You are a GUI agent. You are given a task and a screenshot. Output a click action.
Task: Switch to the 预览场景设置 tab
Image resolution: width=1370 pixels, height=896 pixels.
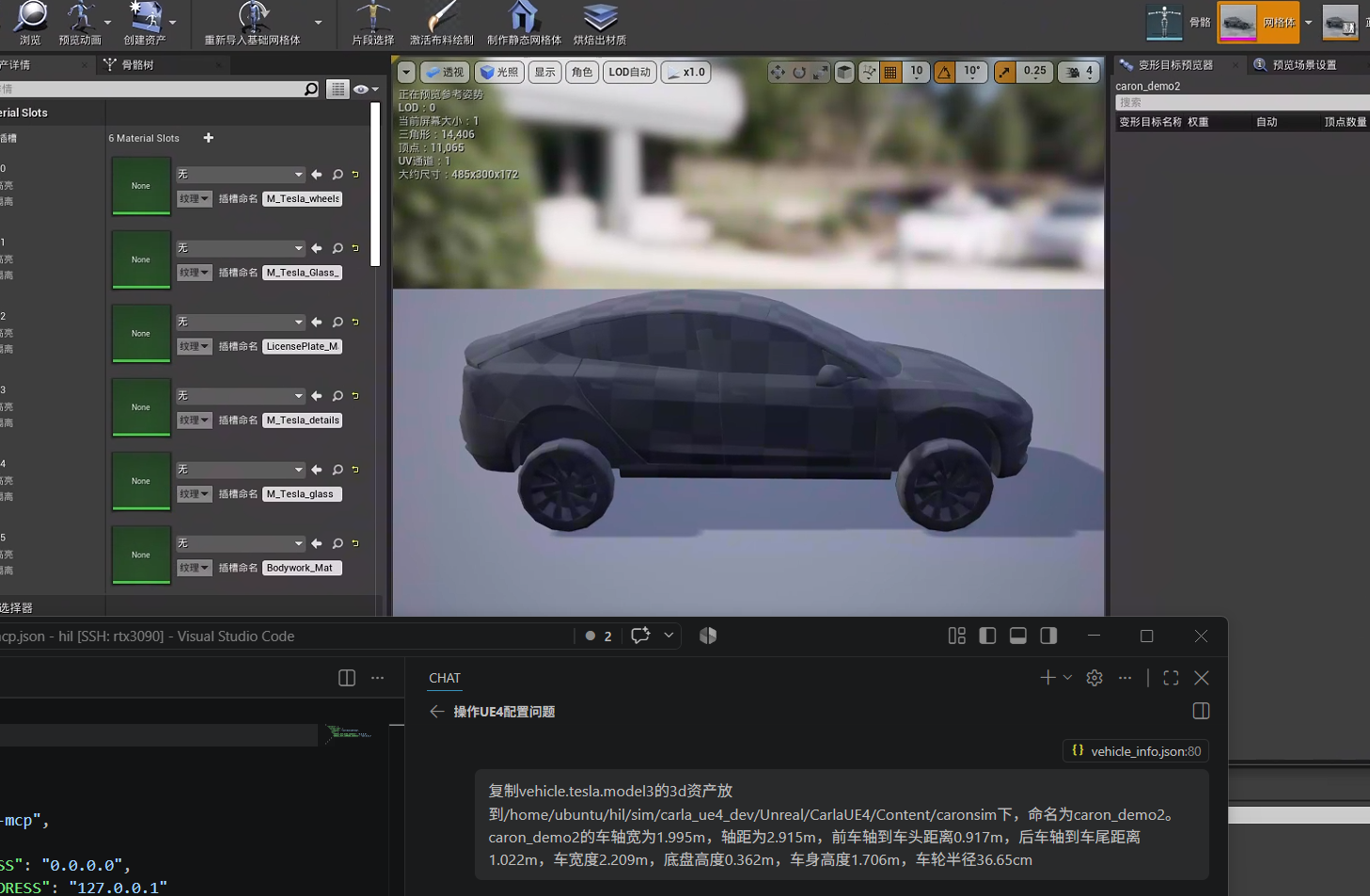pyautogui.click(x=1303, y=65)
